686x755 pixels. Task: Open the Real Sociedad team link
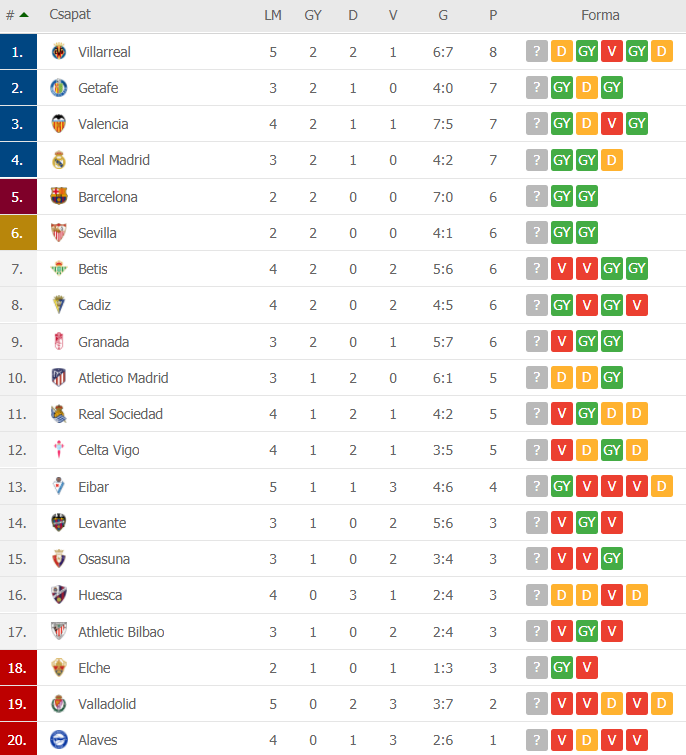point(120,414)
